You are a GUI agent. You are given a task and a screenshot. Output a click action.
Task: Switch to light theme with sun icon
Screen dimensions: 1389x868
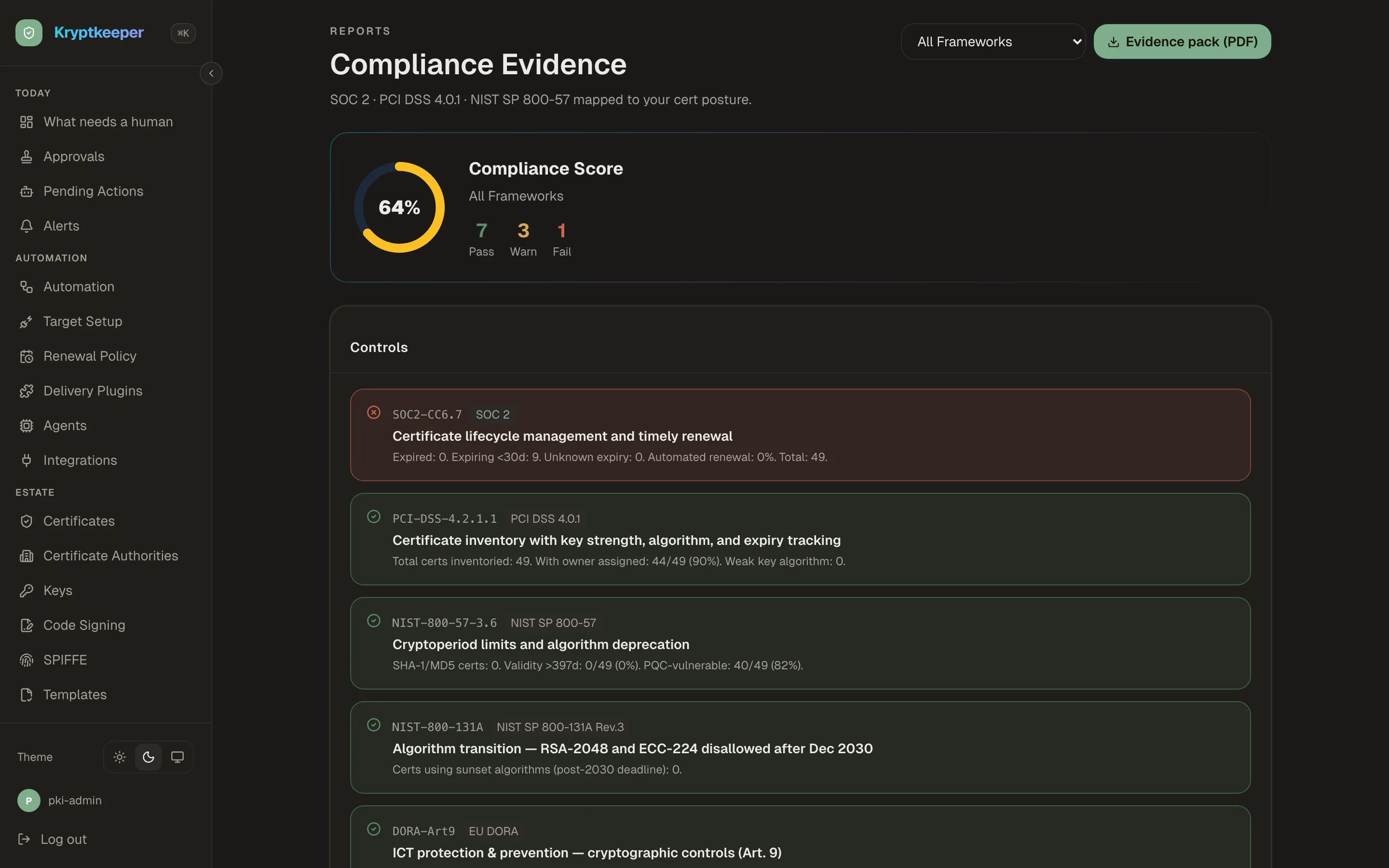(x=120, y=757)
